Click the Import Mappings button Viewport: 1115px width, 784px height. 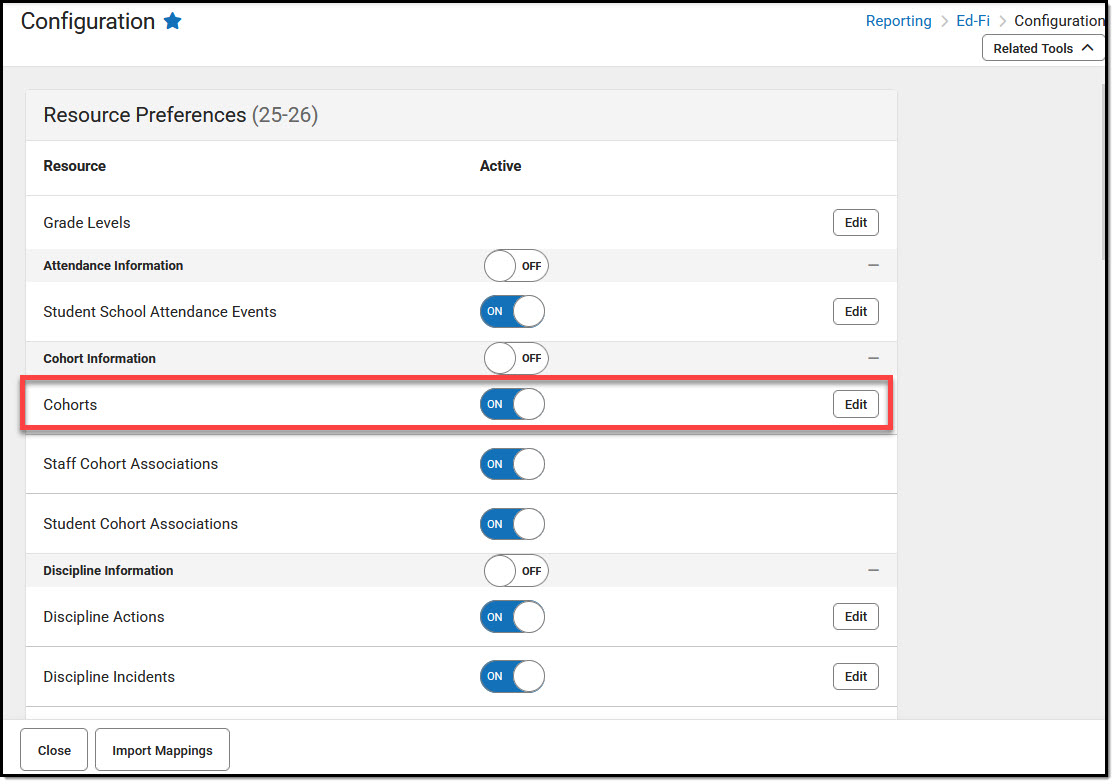pyautogui.click(x=162, y=750)
